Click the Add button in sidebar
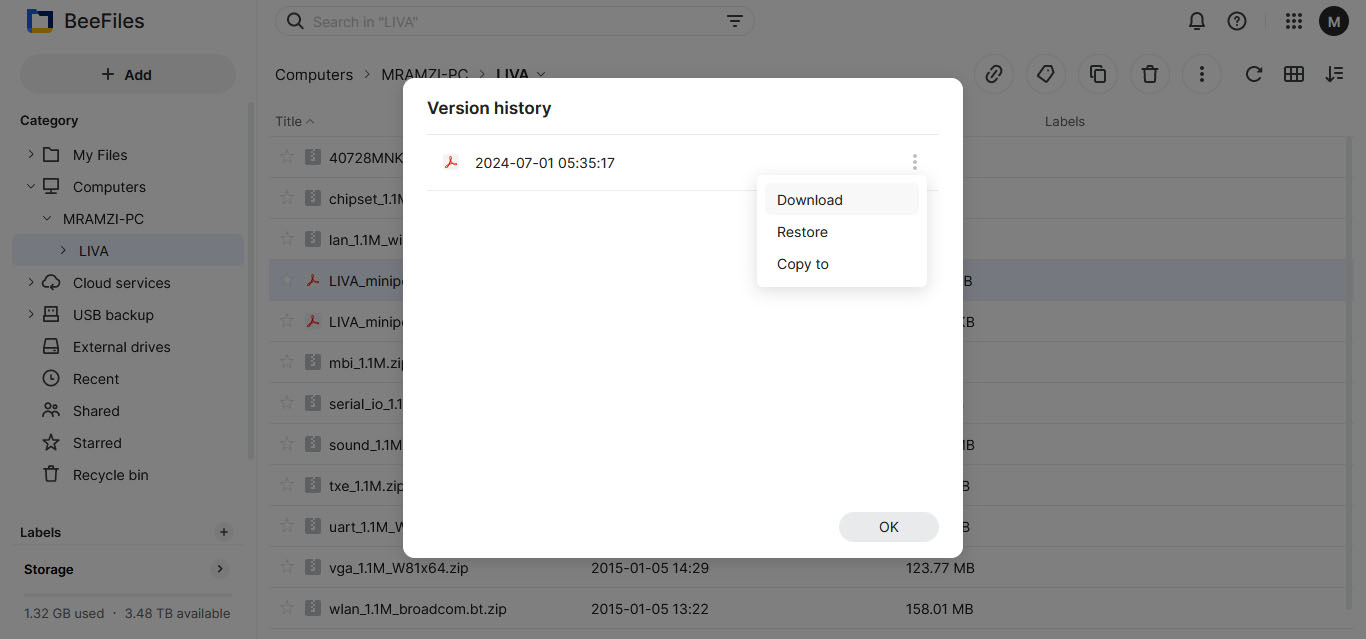 127,74
